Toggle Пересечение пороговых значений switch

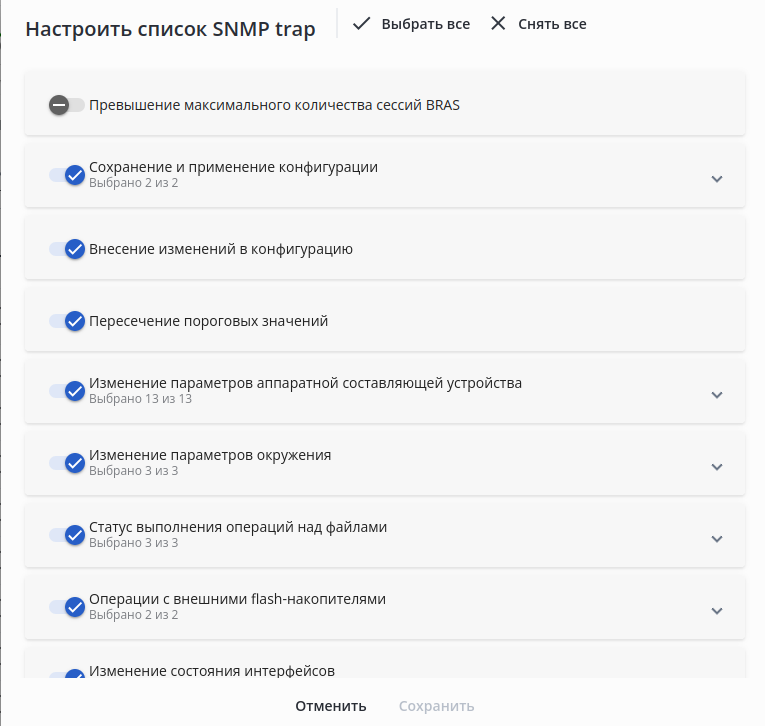[67, 321]
